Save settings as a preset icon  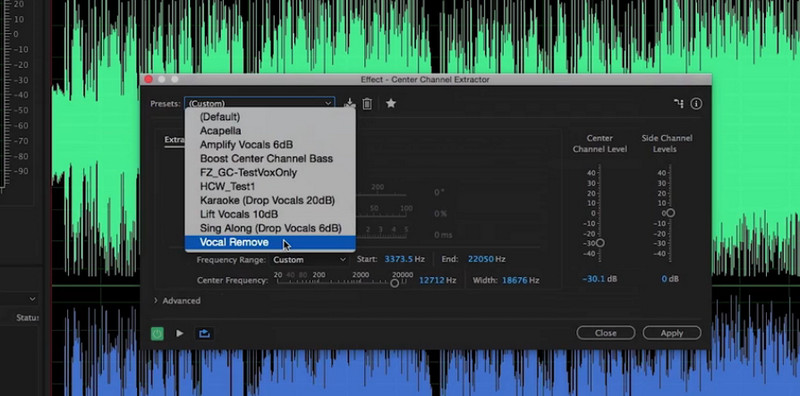[x=349, y=104]
